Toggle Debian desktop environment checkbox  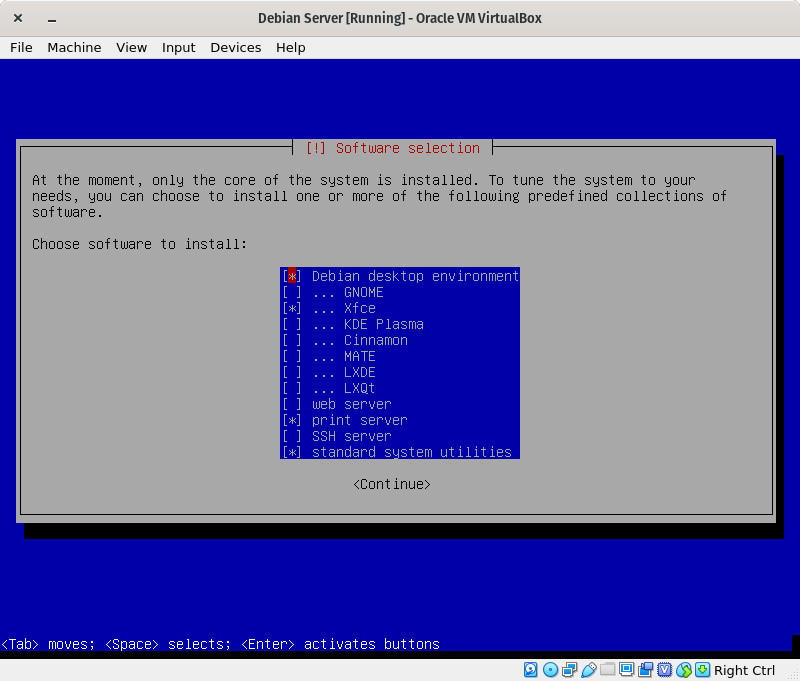[292, 276]
